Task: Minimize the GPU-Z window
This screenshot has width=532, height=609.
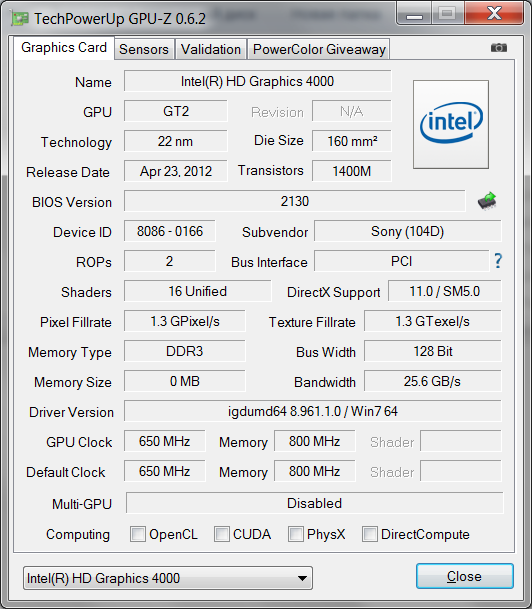Action: point(414,14)
